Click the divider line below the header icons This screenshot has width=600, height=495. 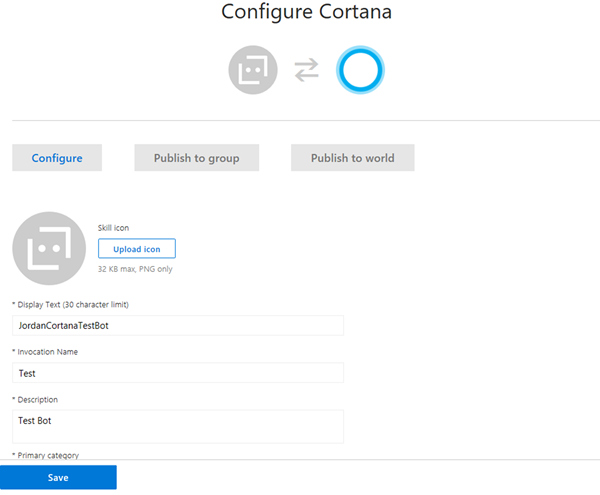(x=306, y=121)
